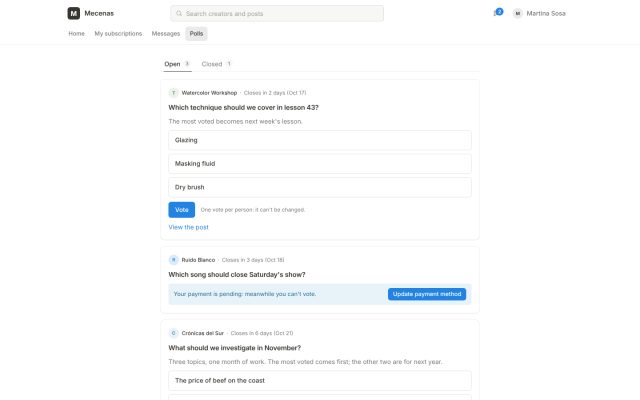640x400 pixels.
Task: Open the notifications bell with badge
Action: point(498,13)
